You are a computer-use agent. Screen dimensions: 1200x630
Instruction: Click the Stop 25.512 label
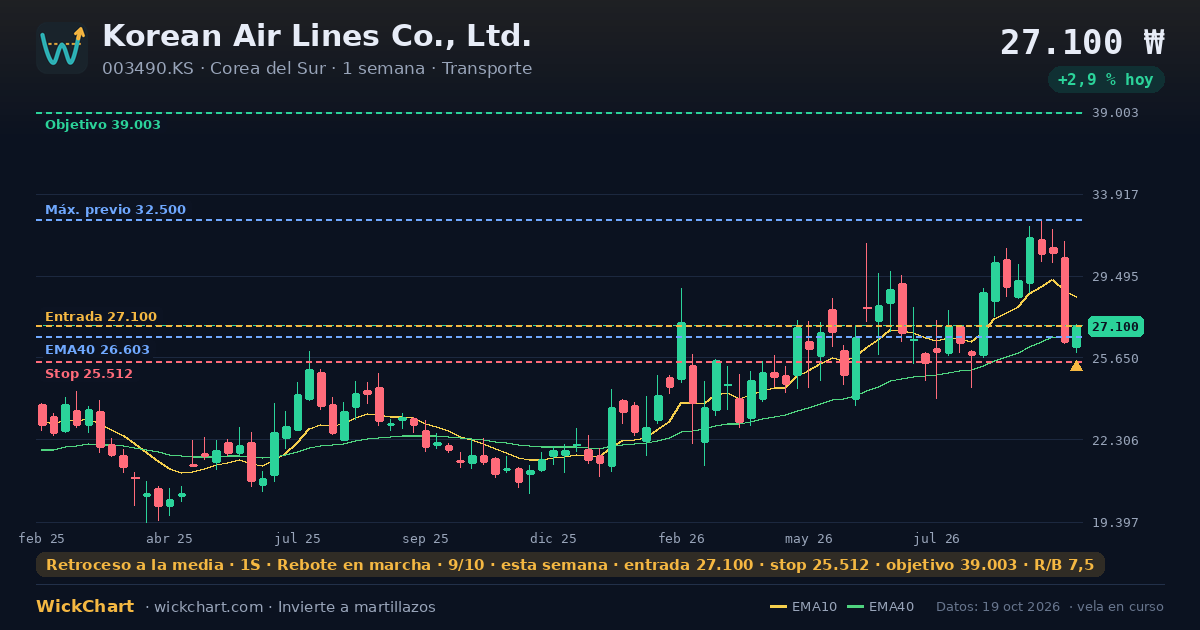pyautogui.click(x=89, y=374)
